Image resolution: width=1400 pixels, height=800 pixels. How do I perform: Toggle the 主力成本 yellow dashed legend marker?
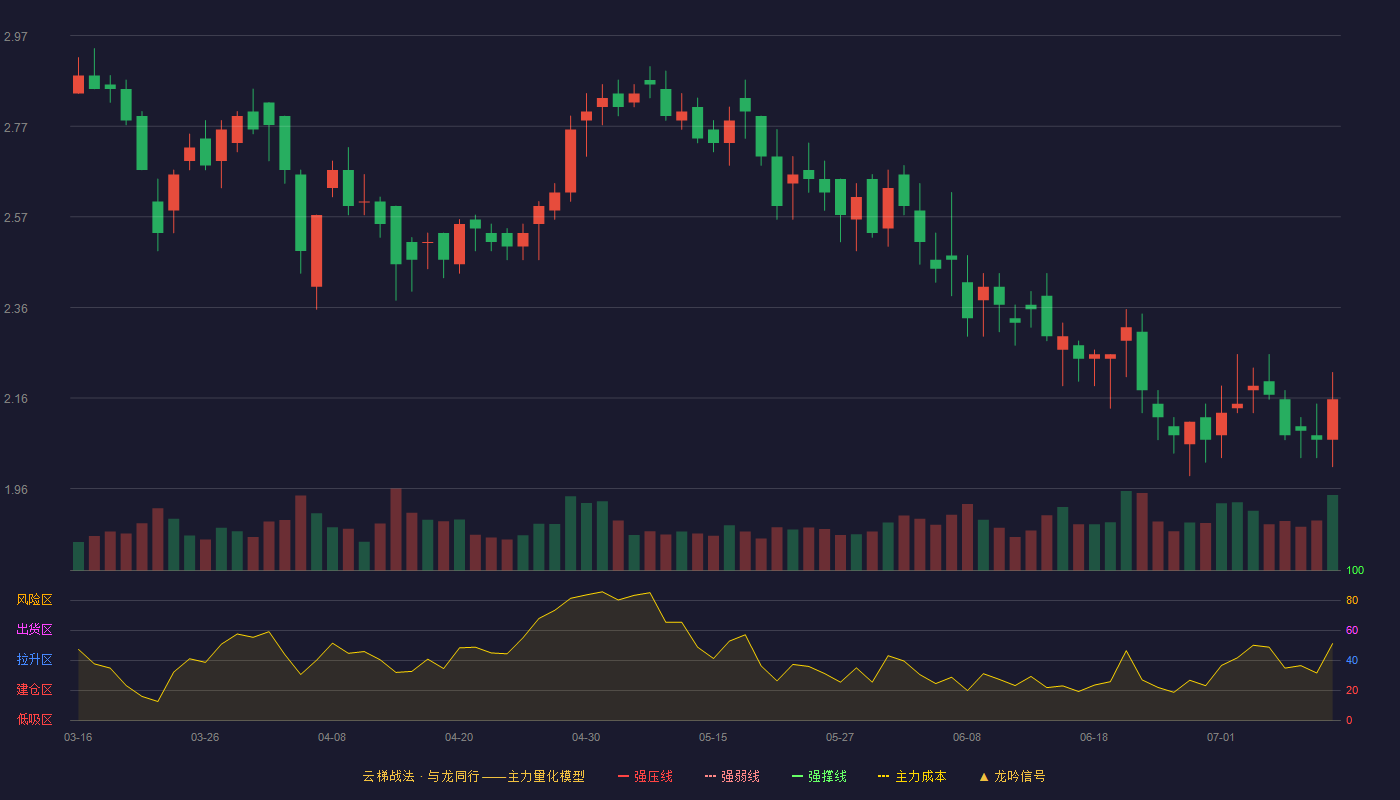884,776
